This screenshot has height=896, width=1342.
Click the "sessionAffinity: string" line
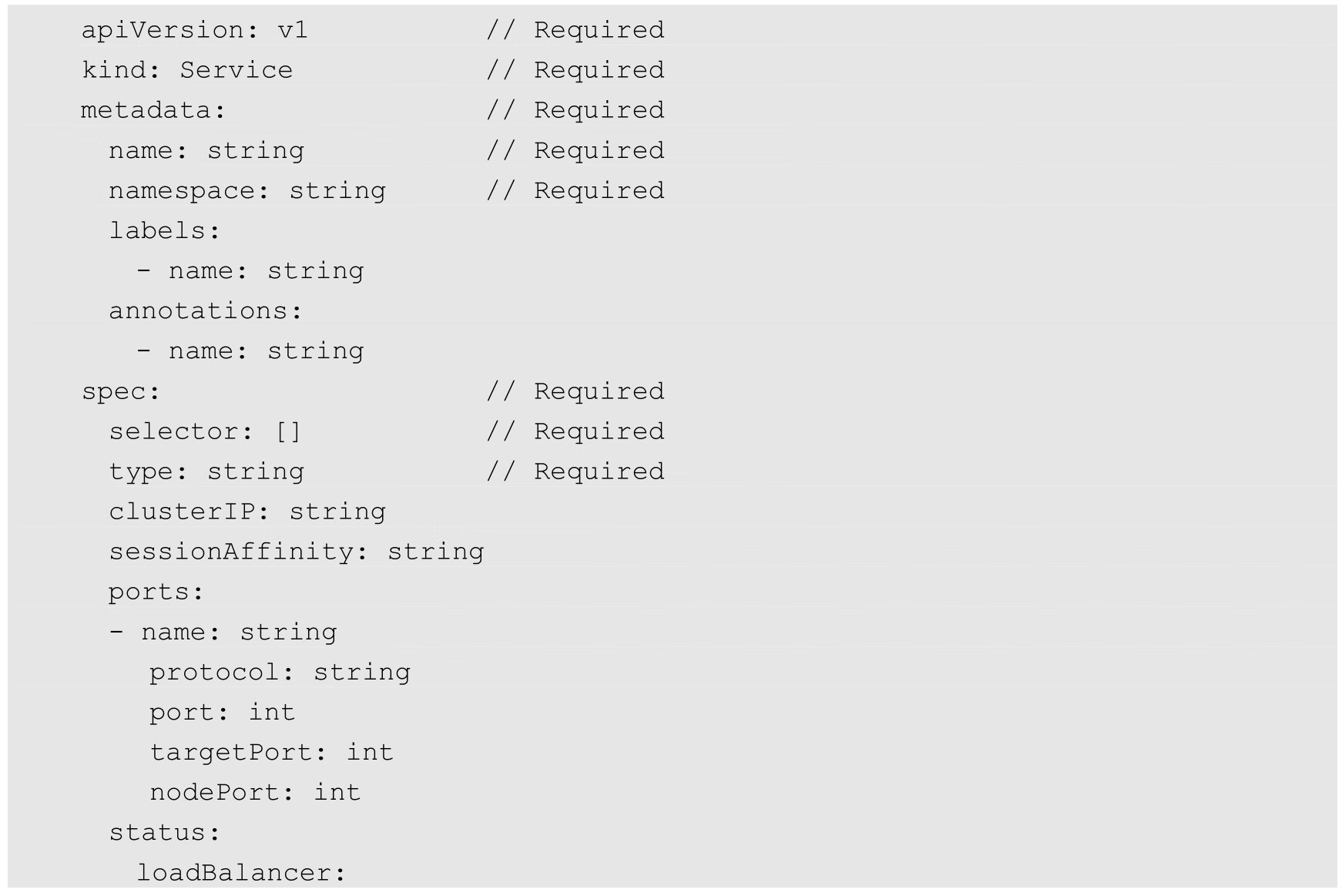297,552
